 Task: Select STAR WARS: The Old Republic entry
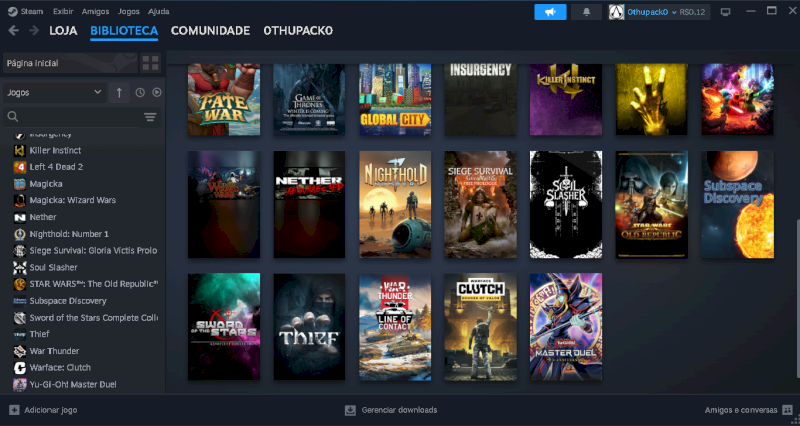pyautogui.click(x=85, y=284)
